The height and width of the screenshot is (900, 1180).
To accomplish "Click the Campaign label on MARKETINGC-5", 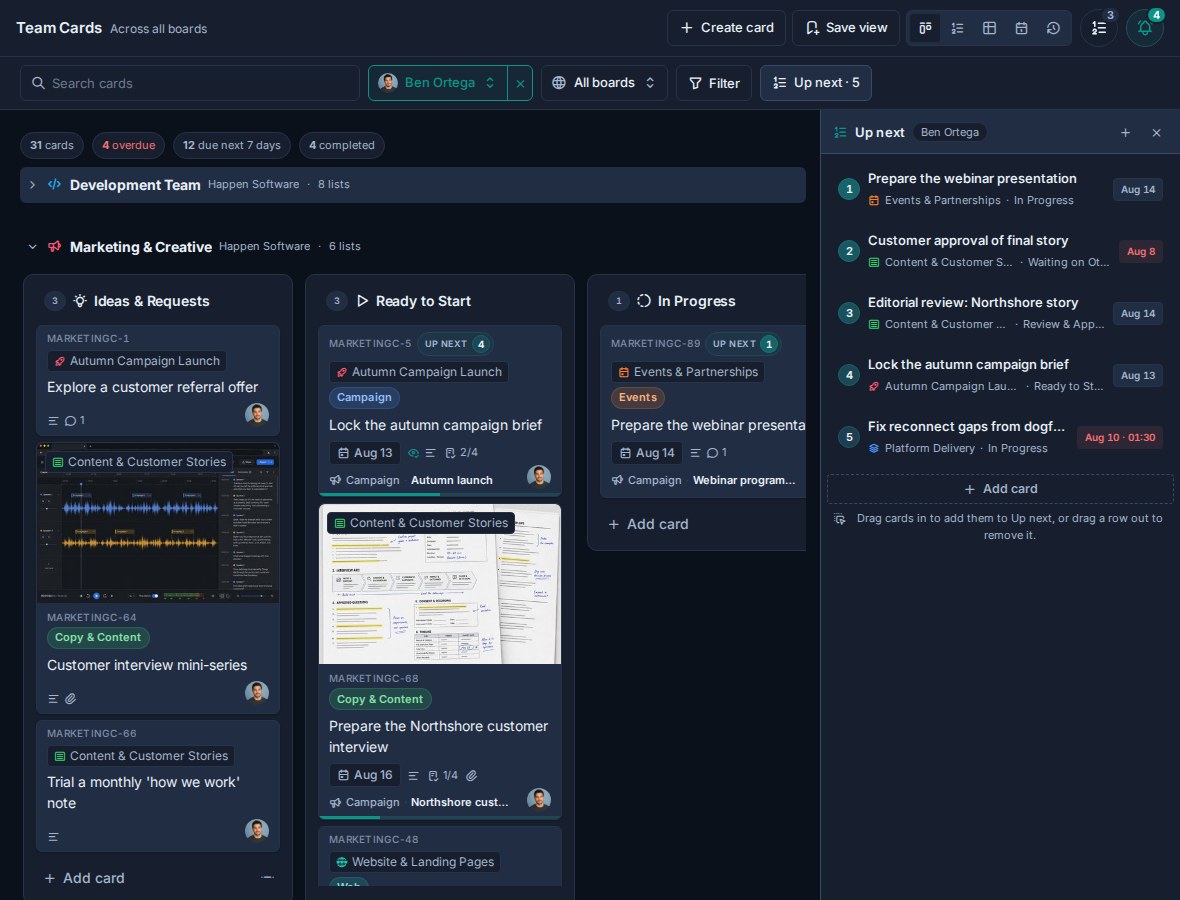I will coord(364,397).
